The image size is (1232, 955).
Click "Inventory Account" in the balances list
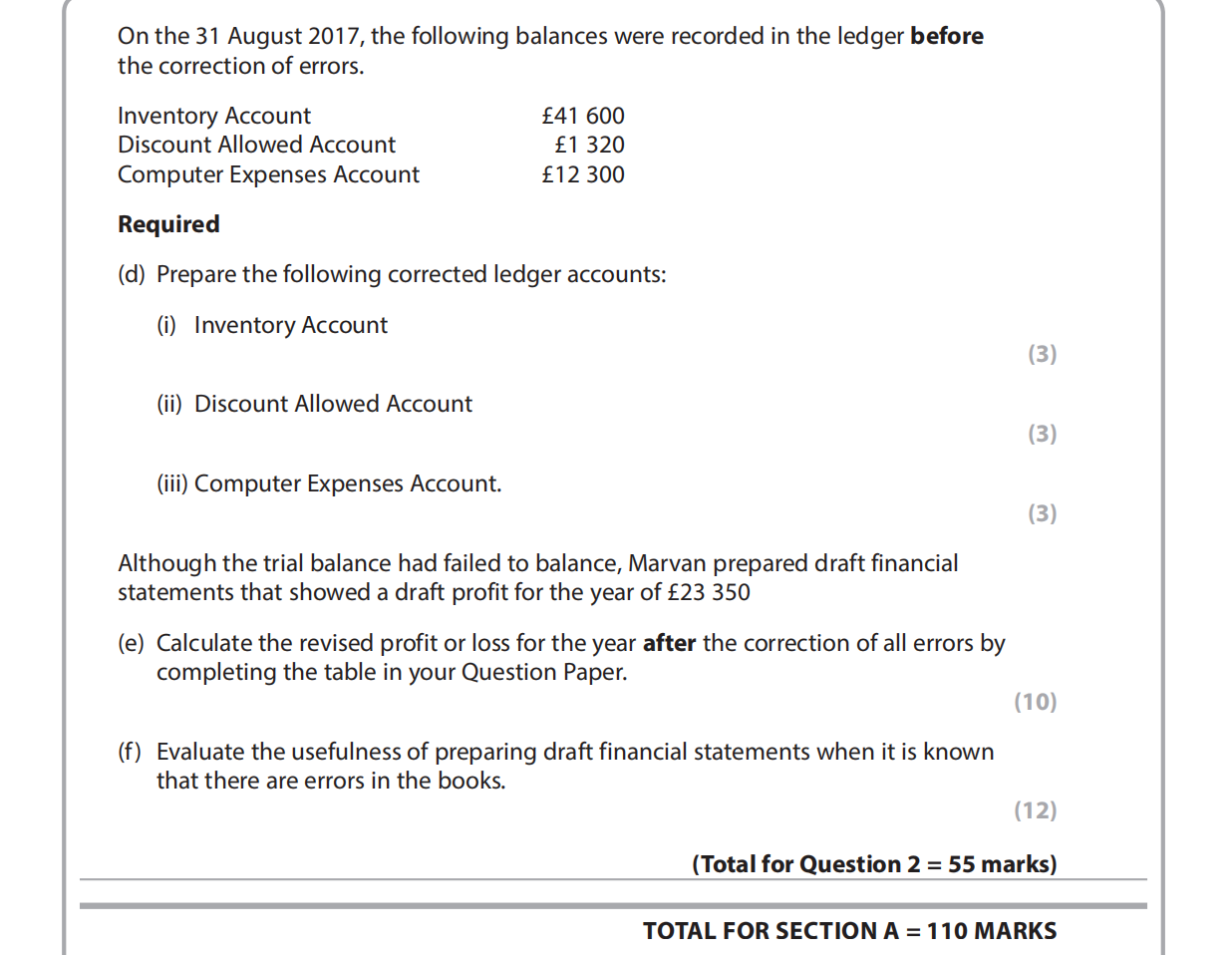click(x=214, y=116)
